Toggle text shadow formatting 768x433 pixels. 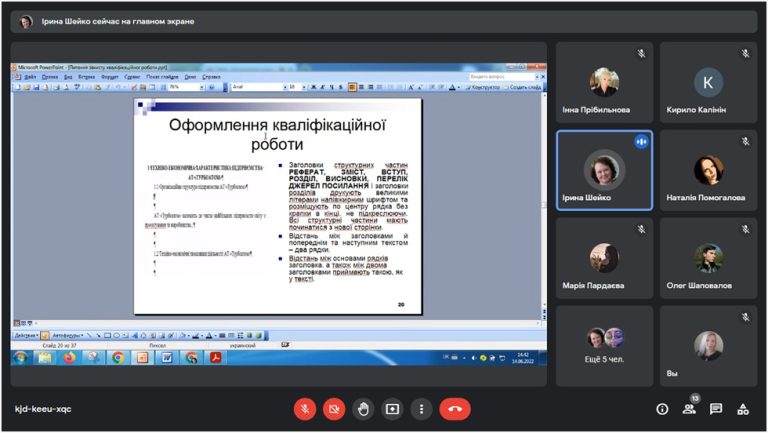(341, 87)
